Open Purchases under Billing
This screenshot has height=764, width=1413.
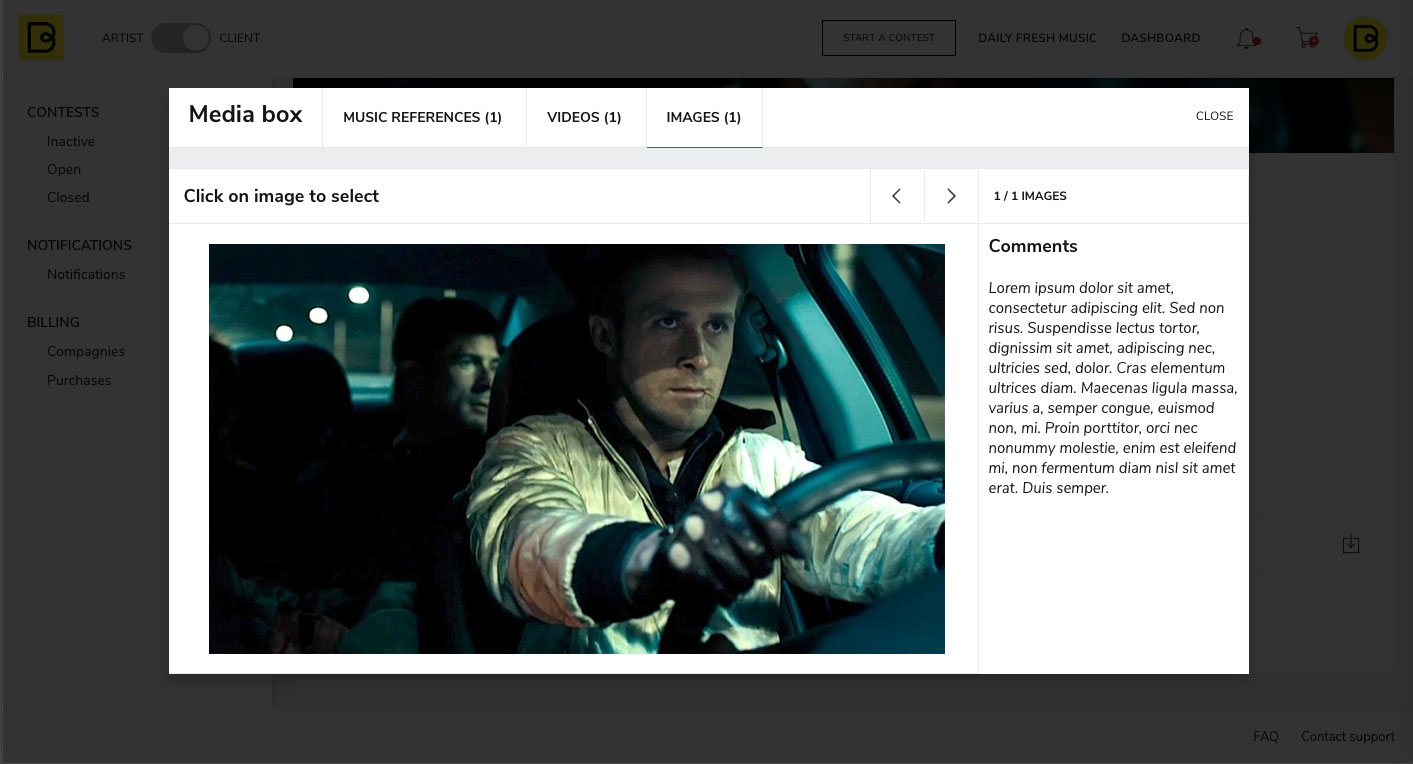(x=79, y=380)
